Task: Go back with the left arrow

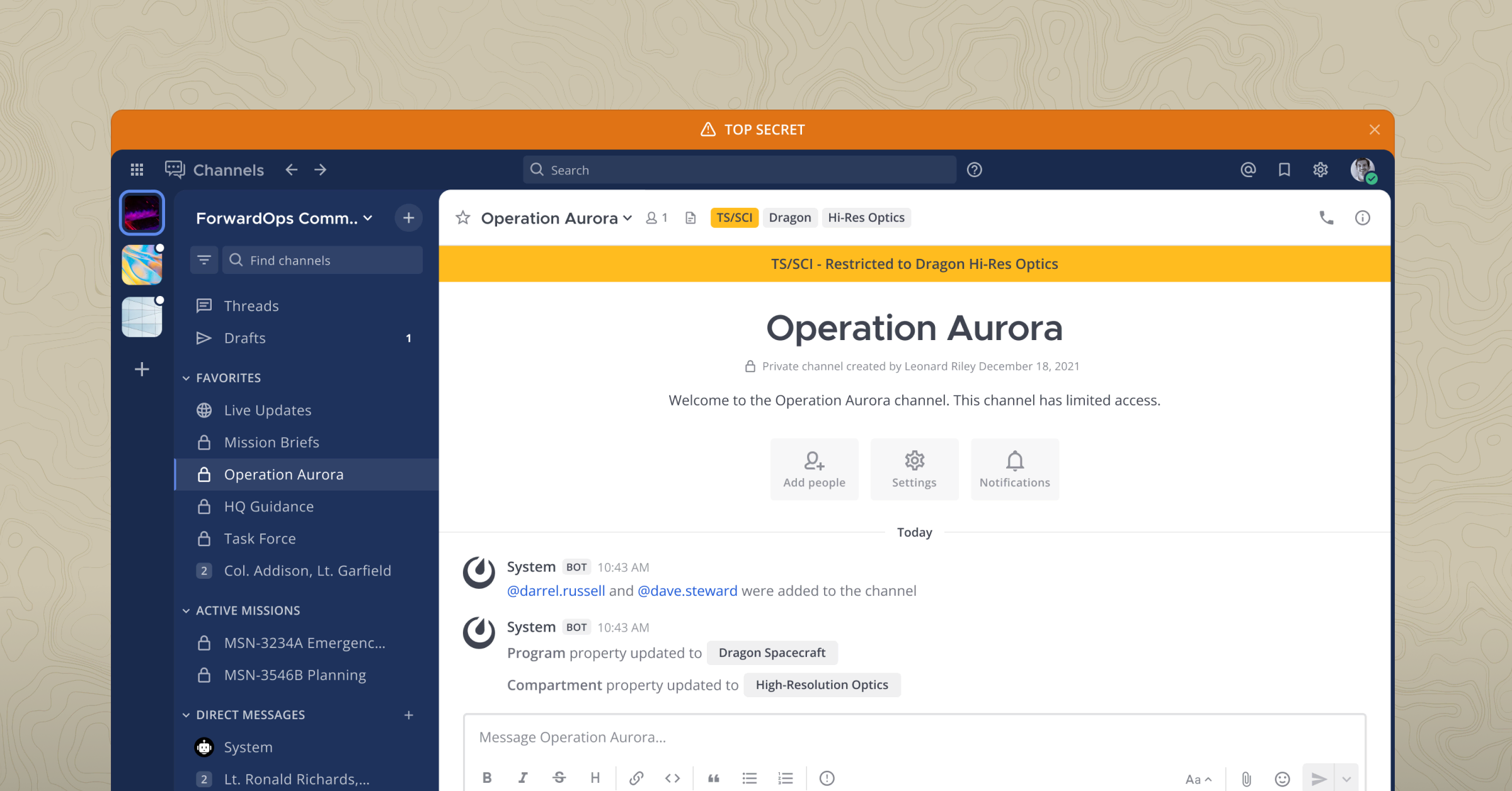Action: [291, 169]
